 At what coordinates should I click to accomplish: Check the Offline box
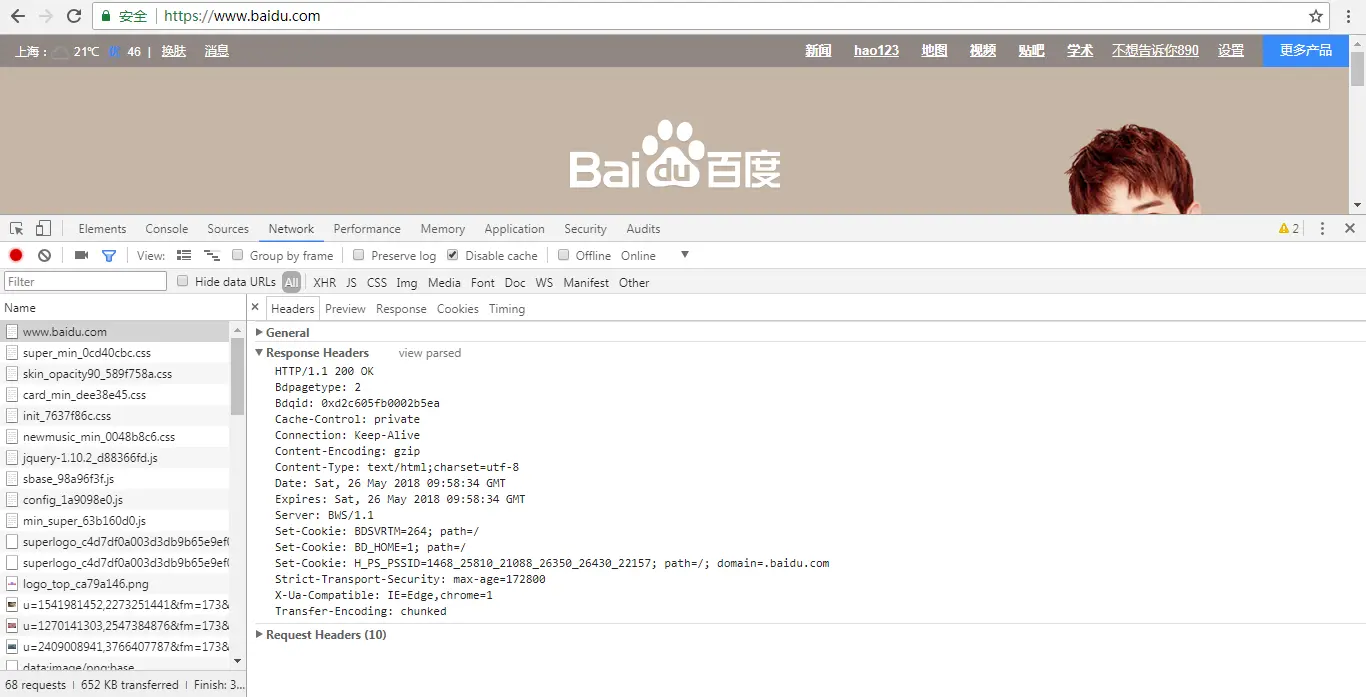[564, 255]
